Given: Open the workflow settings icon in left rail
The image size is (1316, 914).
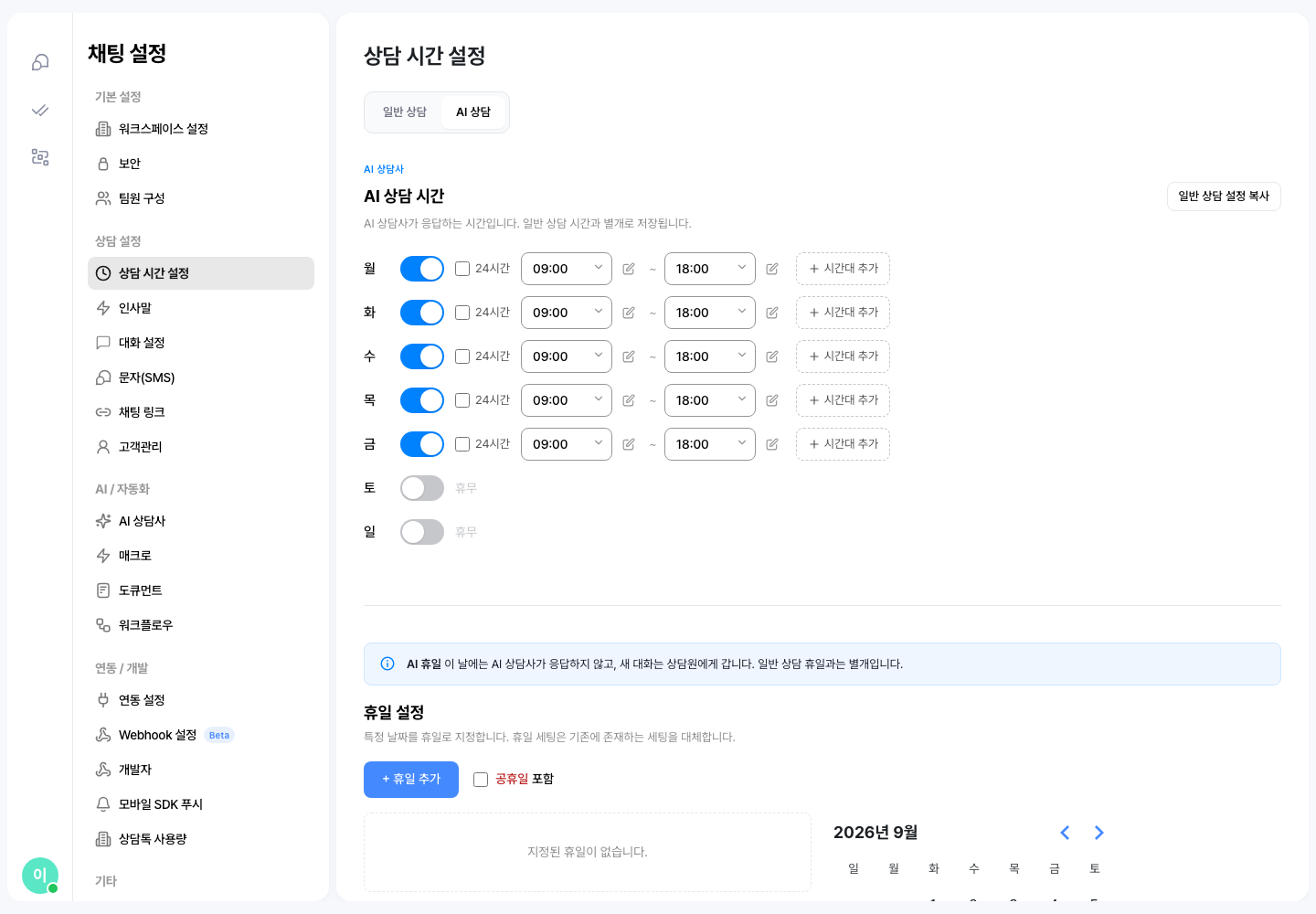Looking at the screenshot, I should click(40, 157).
